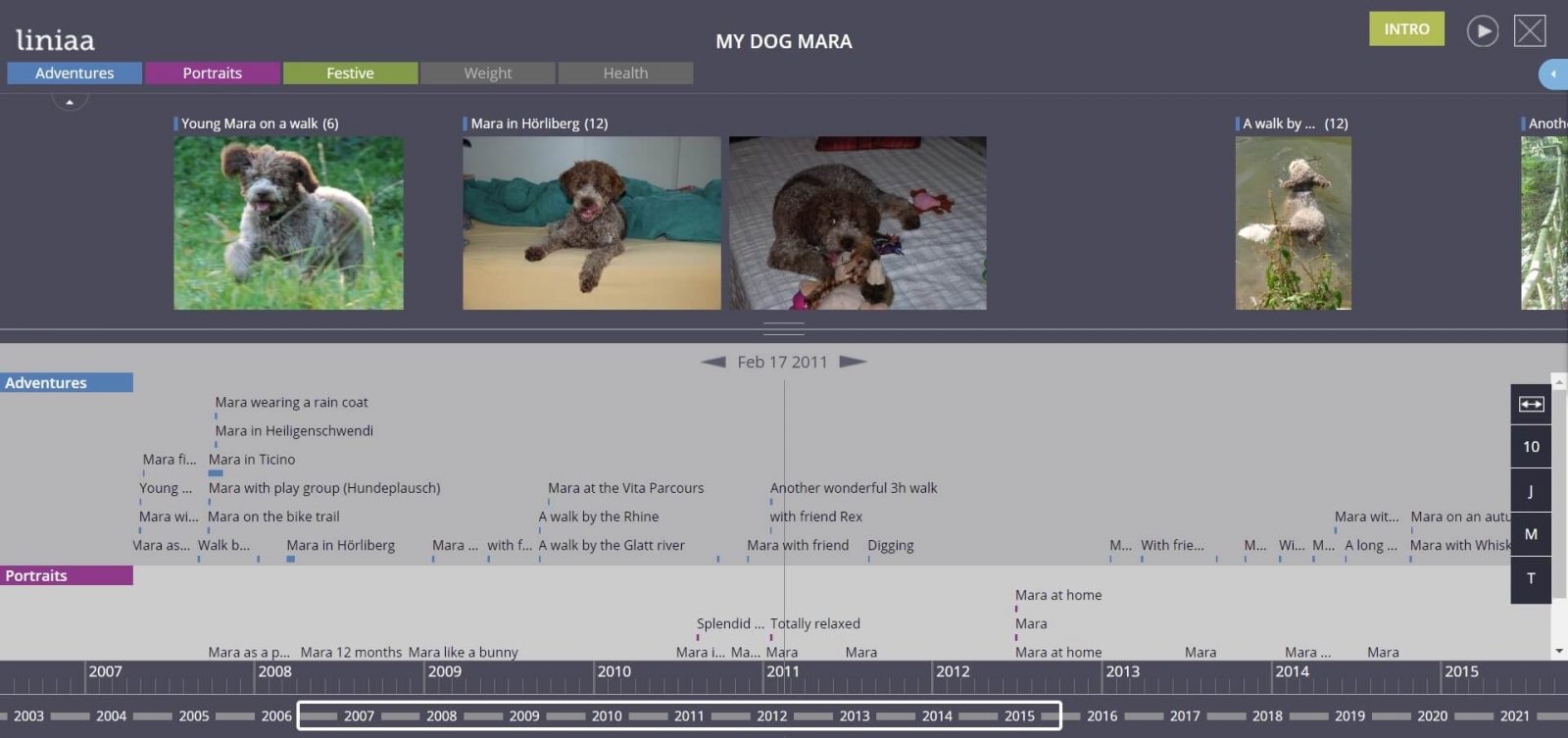Click the INTRO button
The image size is (1568, 738).
coord(1406,29)
